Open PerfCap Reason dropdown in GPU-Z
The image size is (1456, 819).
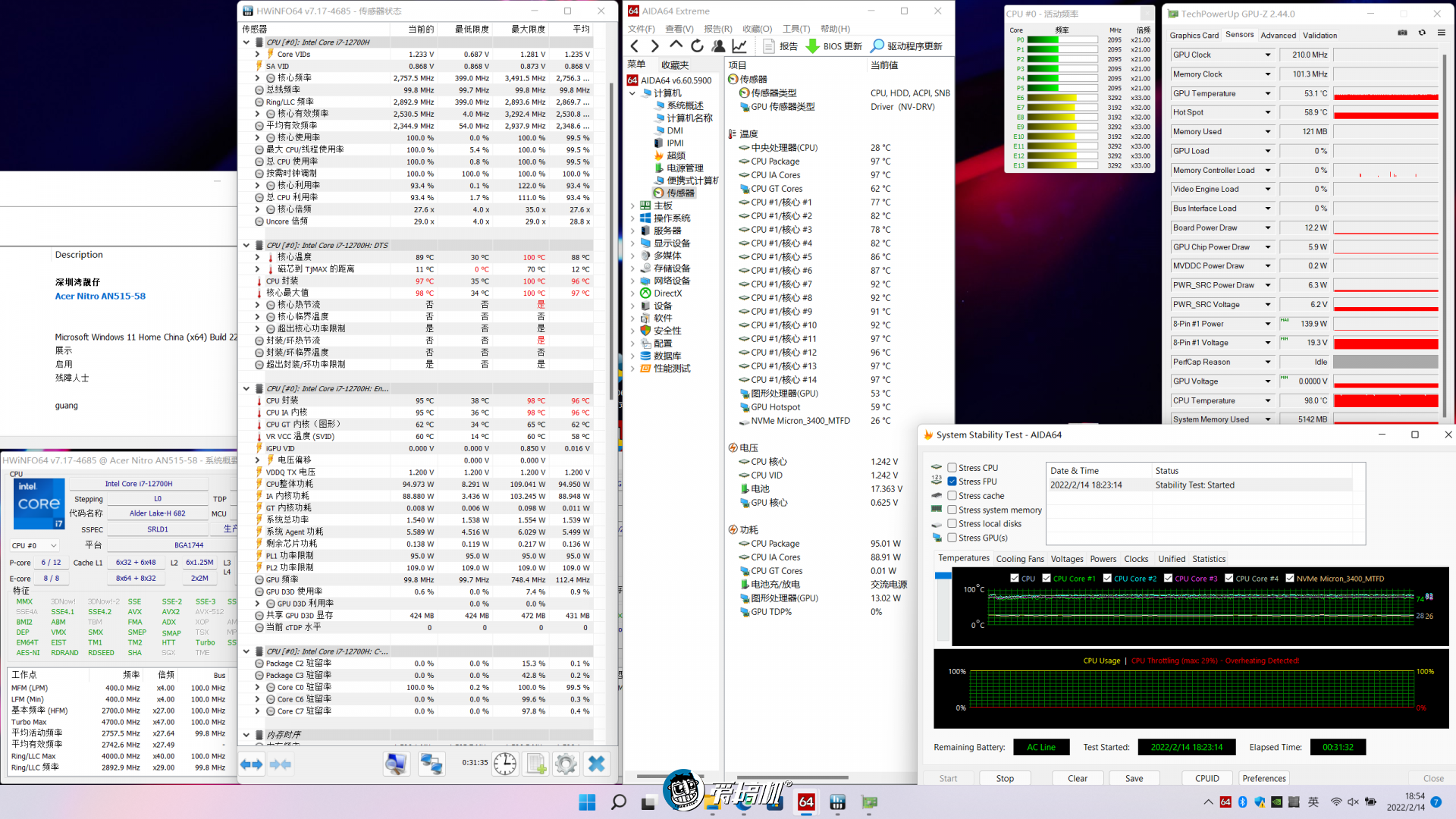1267,362
